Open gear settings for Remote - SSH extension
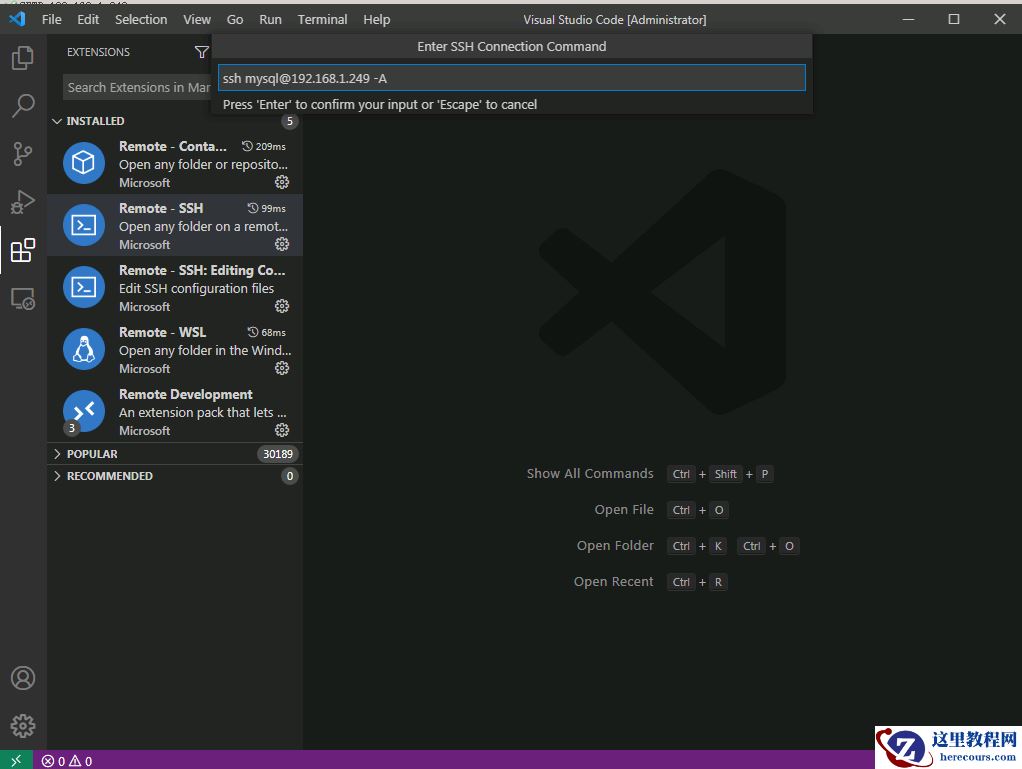The image size is (1022, 769). (282, 244)
